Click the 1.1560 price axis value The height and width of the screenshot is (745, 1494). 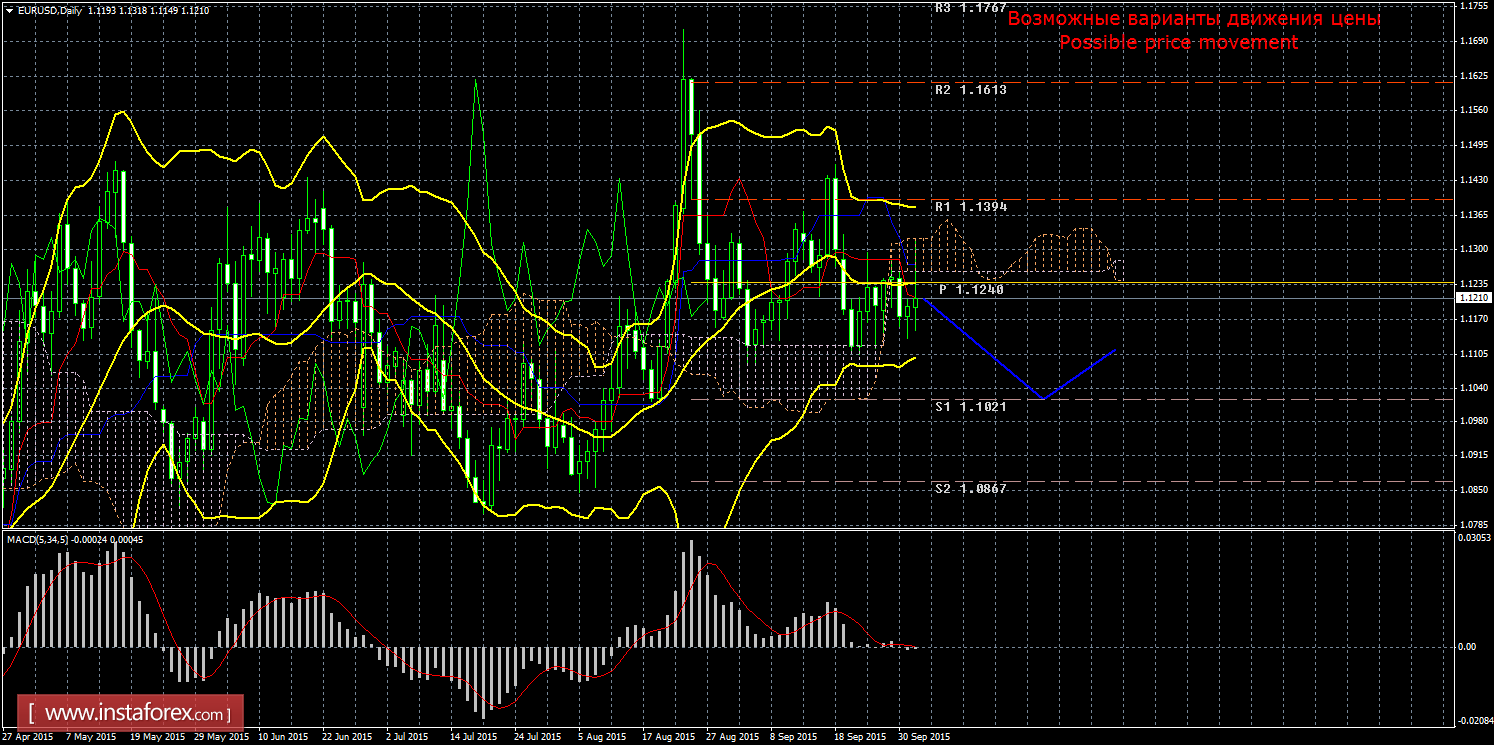[1473, 110]
